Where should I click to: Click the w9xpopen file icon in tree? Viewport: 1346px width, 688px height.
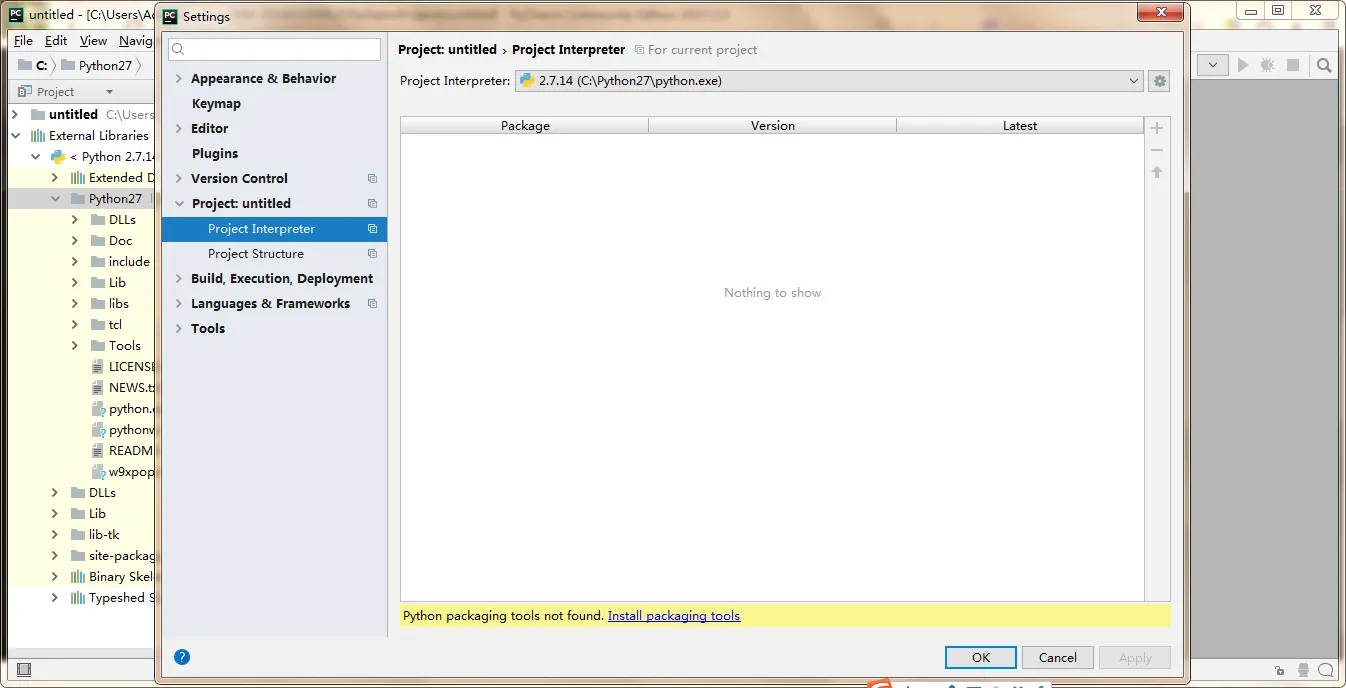[x=98, y=472]
